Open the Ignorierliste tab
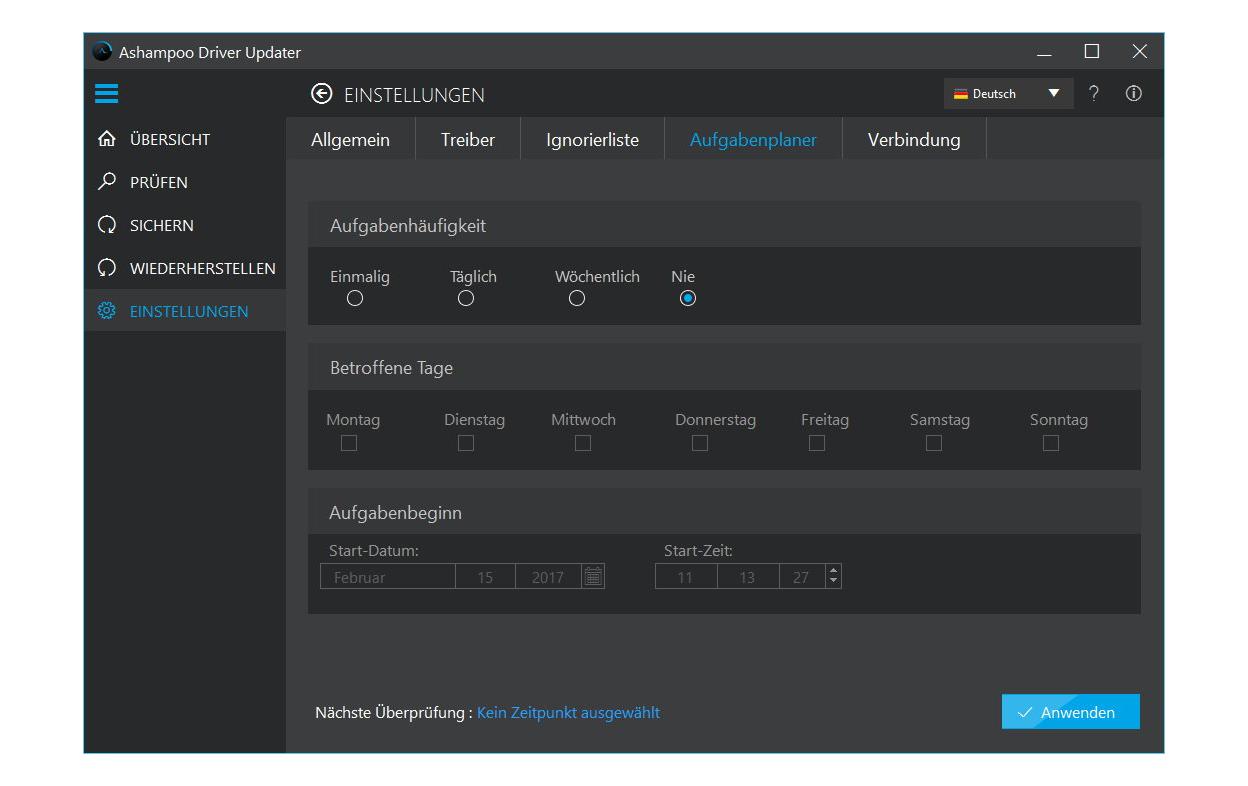Viewport: 1248px width, 786px height. pos(592,140)
